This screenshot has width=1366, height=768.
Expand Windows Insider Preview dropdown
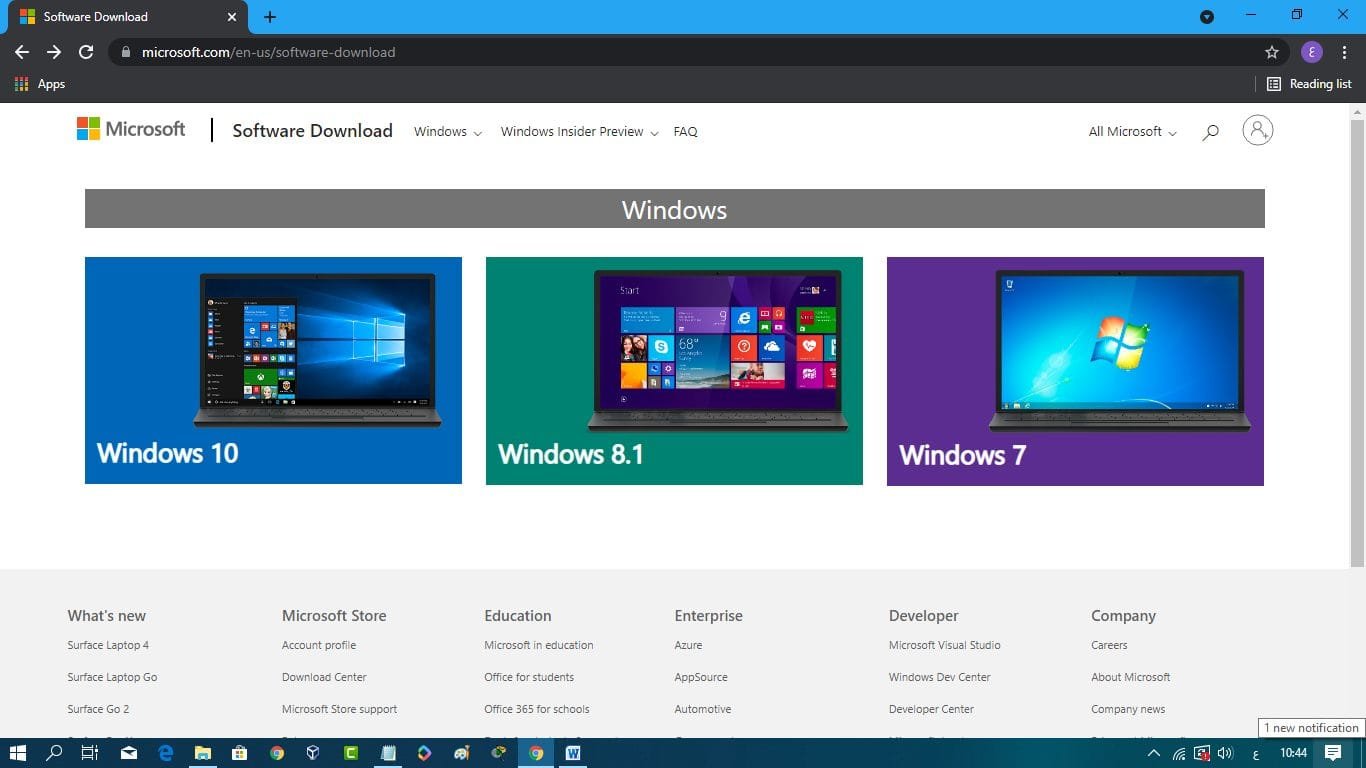[x=579, y=132]
